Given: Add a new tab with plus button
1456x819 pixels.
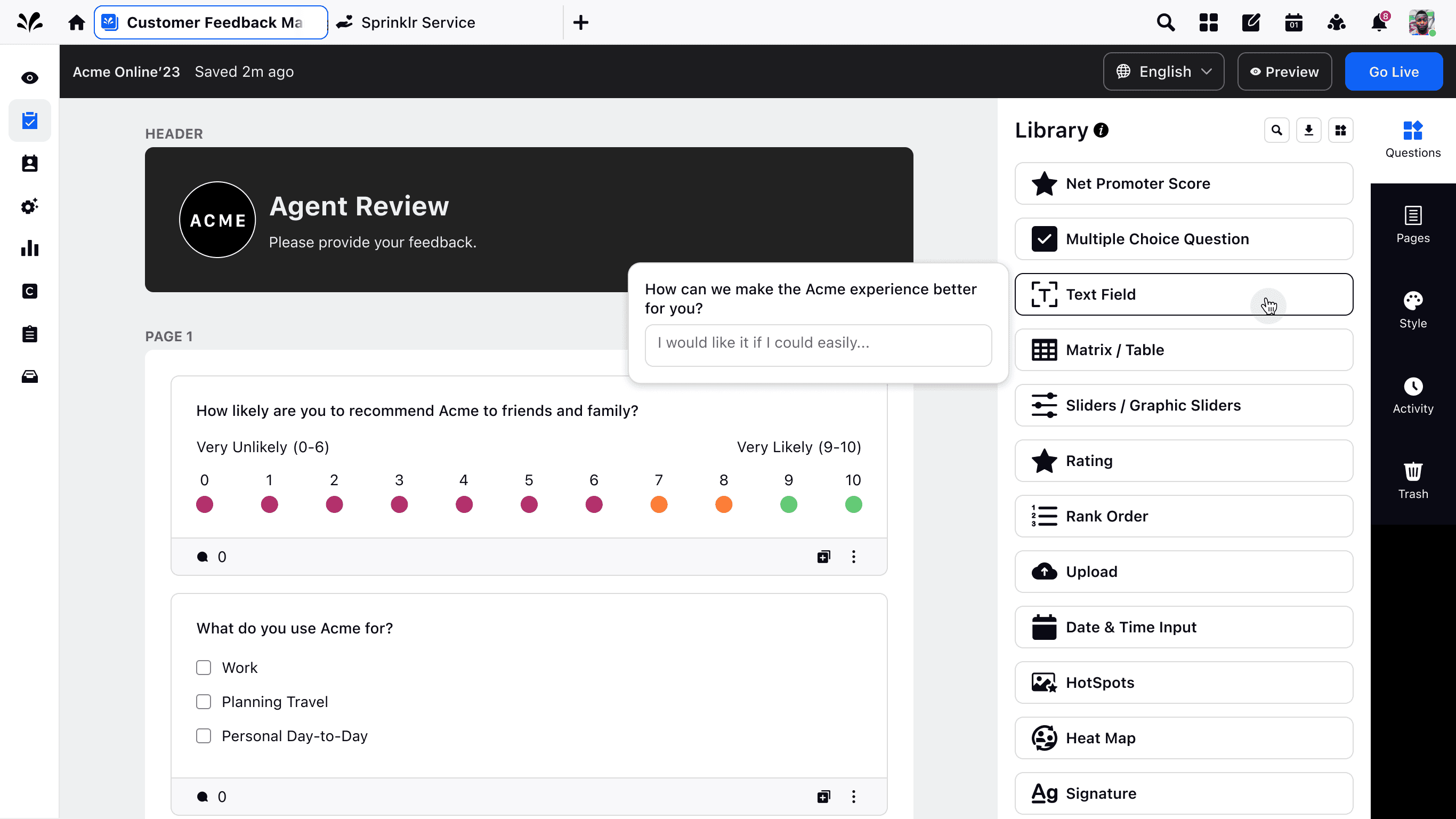Looking at the screenshot, I should click(580, 22).
